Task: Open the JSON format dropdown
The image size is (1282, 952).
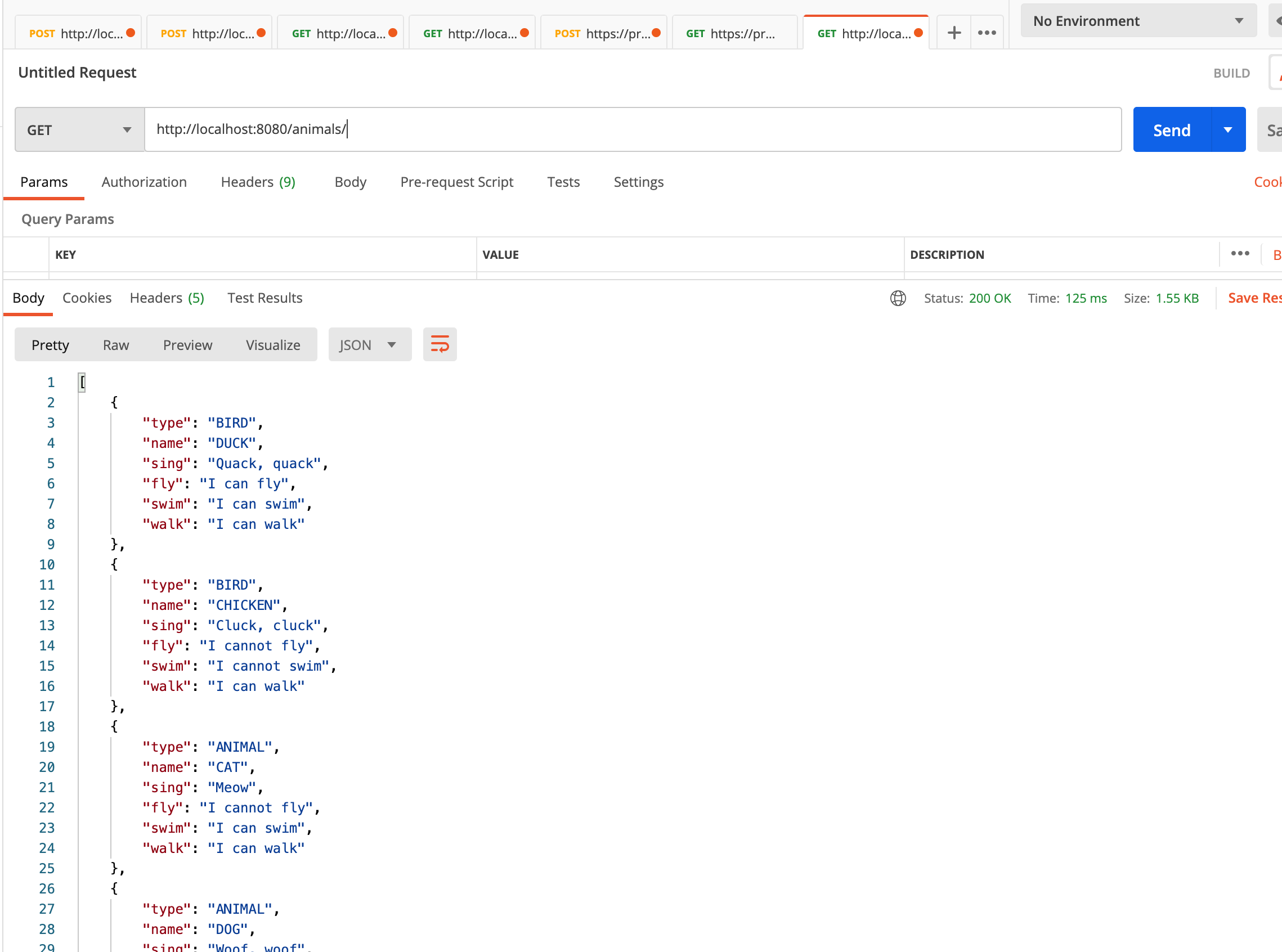Action: click(370, 344)
